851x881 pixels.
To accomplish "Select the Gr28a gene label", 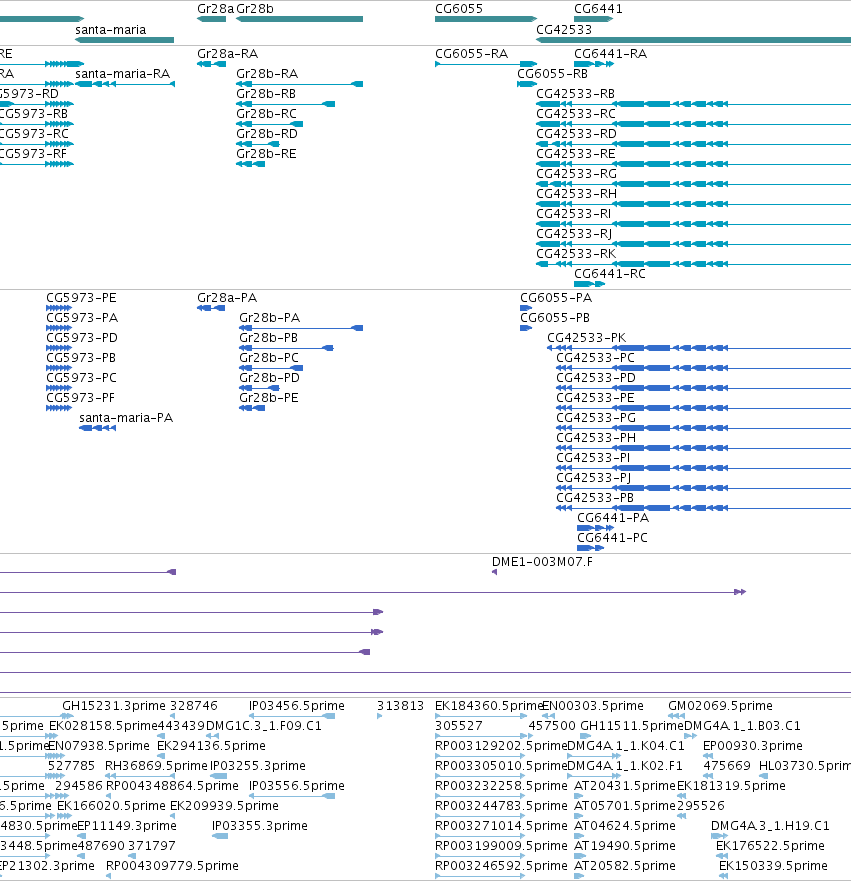I will tap(215, 9).
